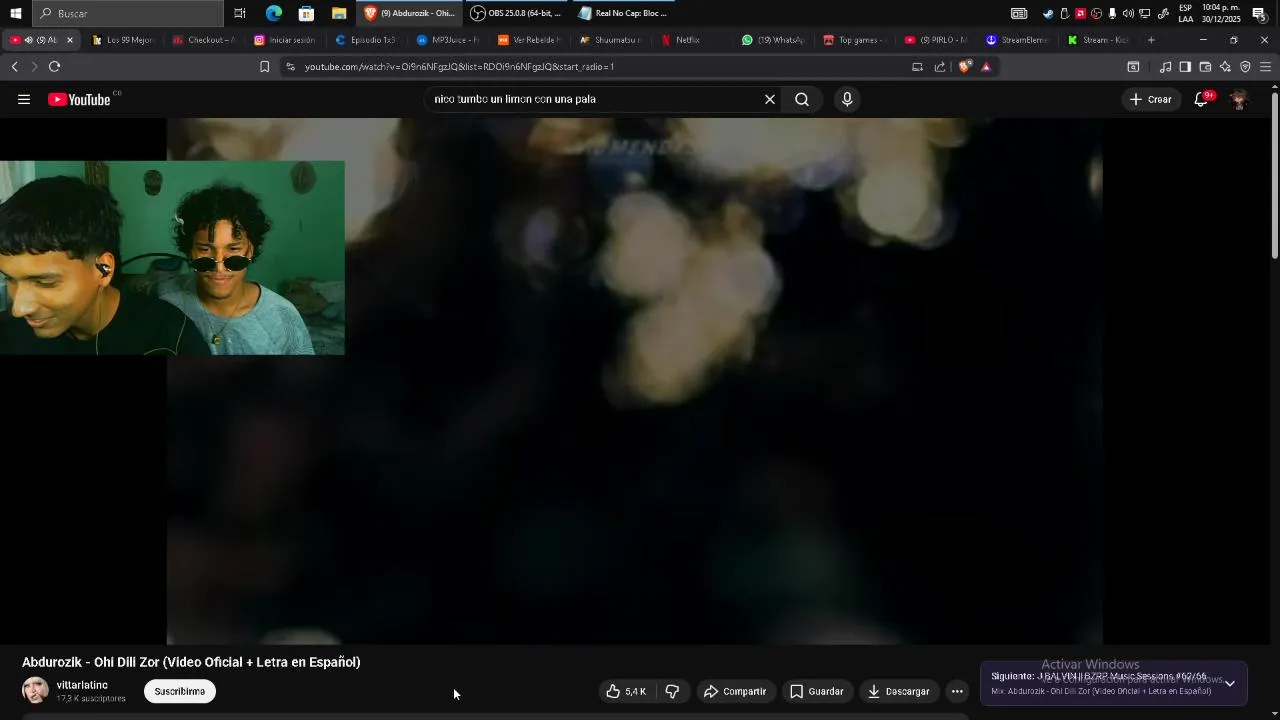Switch to the Los 99 Mejores tab
The image size is (1280, 720).
[123, 40]
